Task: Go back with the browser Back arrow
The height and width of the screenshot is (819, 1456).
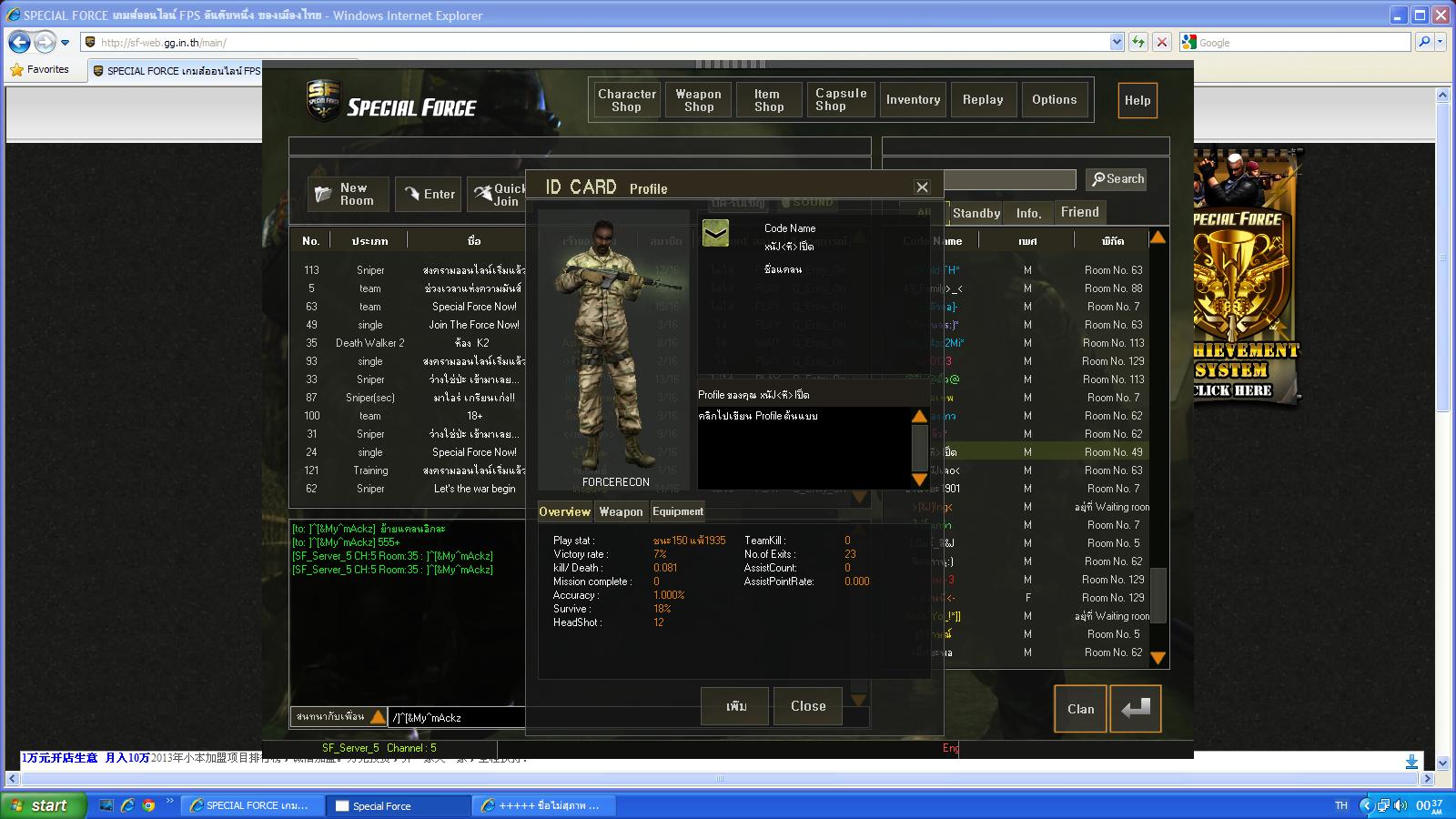Action: click(x=19, y=42)
